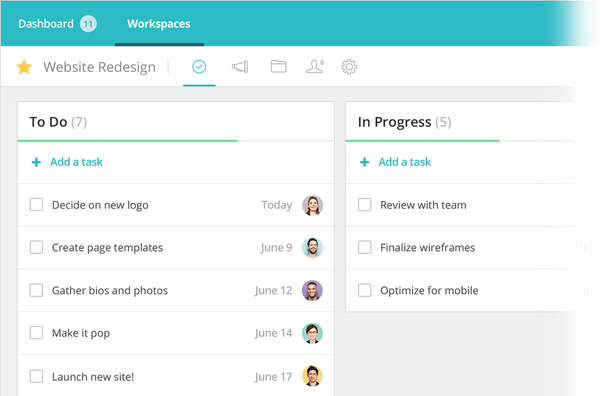Check the Gather bios and photos checkbox
The width and height of the screenshot is (600, 396).
pos(36,290)
